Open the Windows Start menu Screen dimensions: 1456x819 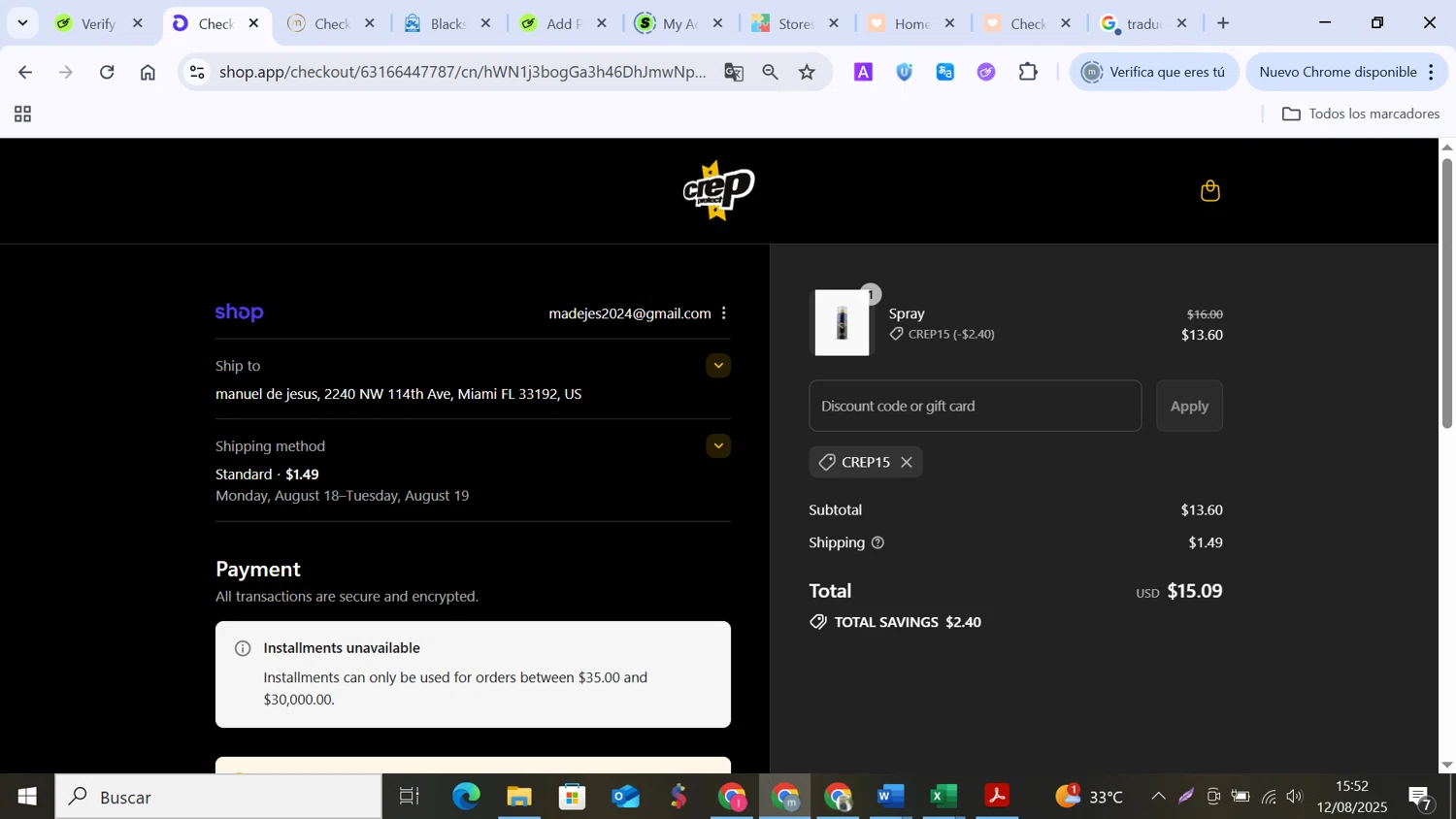tap(26, 797)
